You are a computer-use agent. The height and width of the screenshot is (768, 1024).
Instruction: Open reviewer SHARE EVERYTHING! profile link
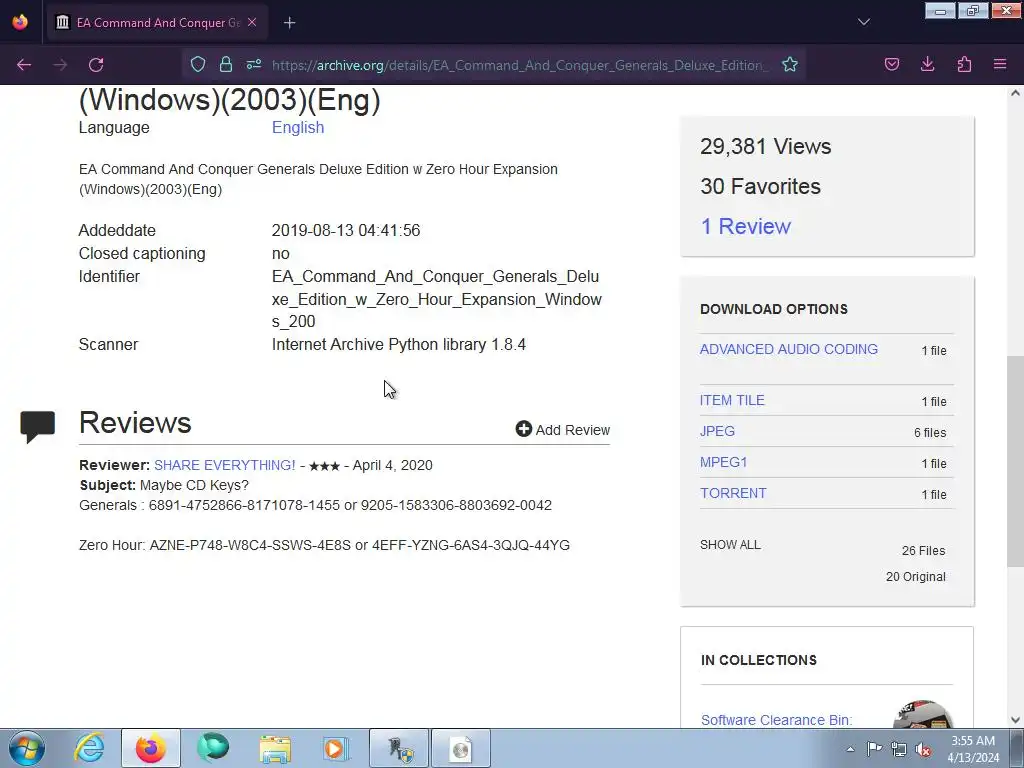225,465
